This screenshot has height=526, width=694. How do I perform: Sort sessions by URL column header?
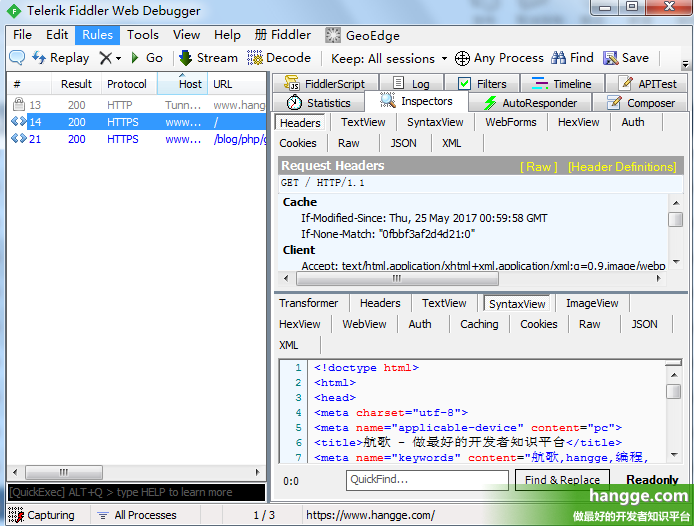[237, 84]
